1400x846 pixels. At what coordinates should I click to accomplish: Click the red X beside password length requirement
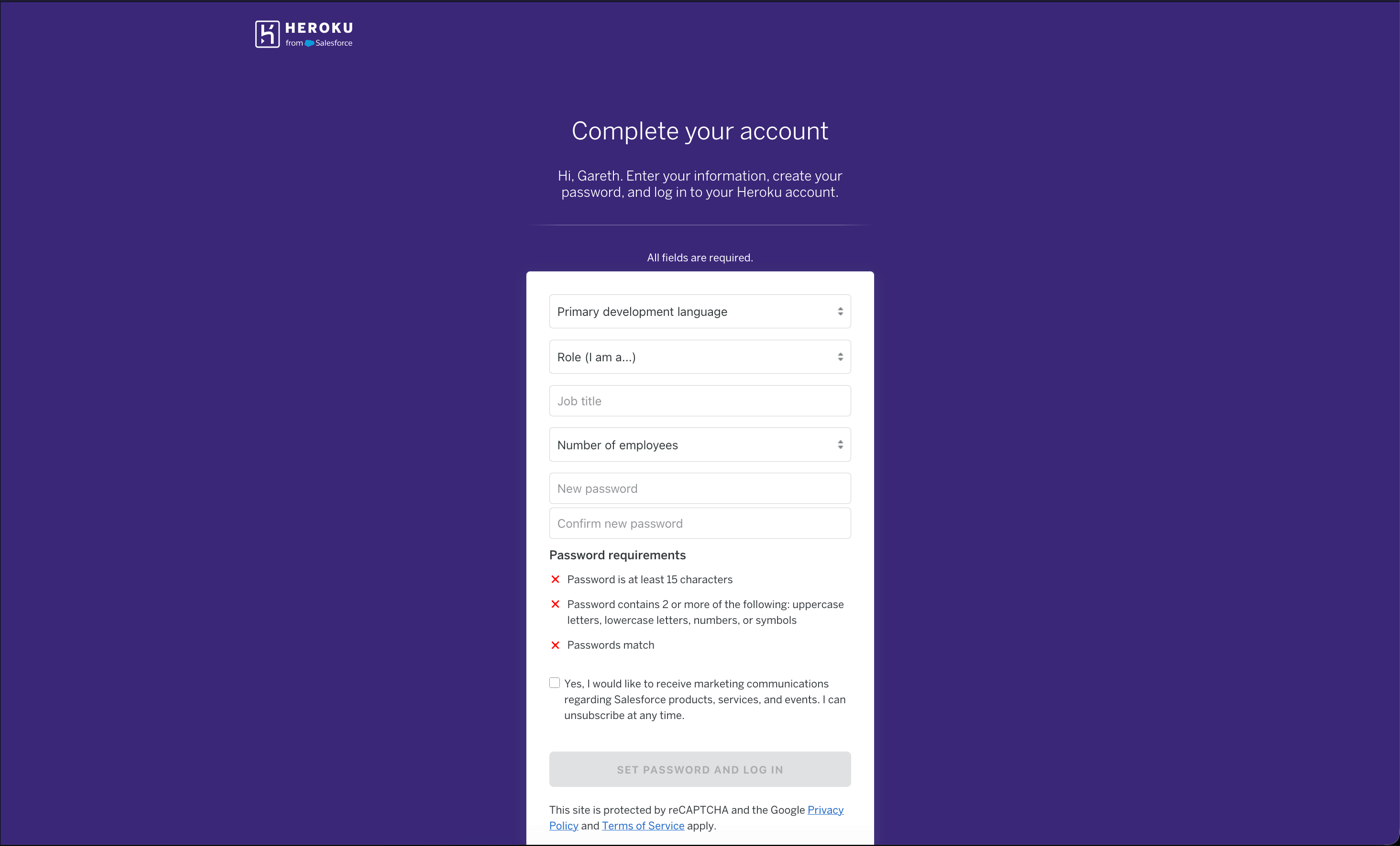(x=556, y=579)
